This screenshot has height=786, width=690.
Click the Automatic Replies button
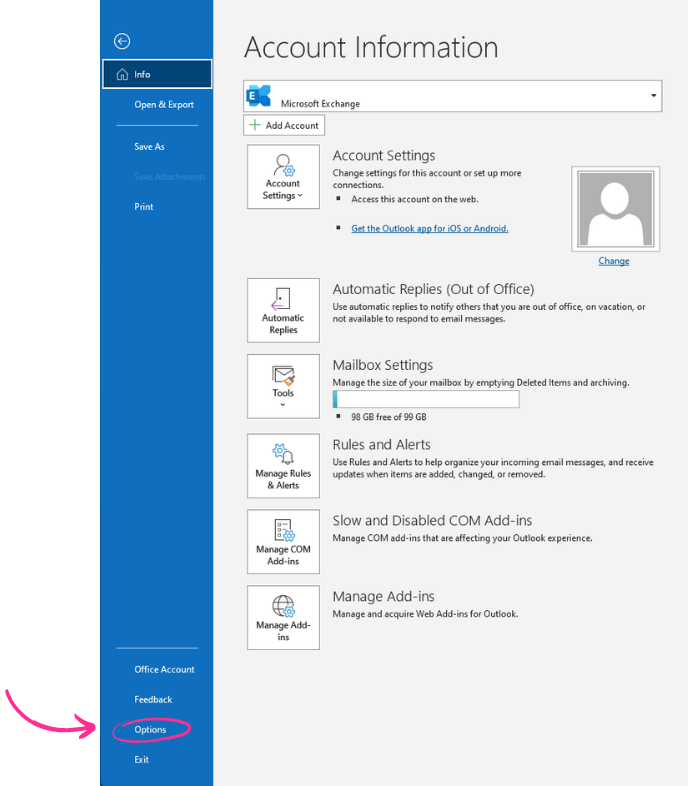tap(283, 310)
